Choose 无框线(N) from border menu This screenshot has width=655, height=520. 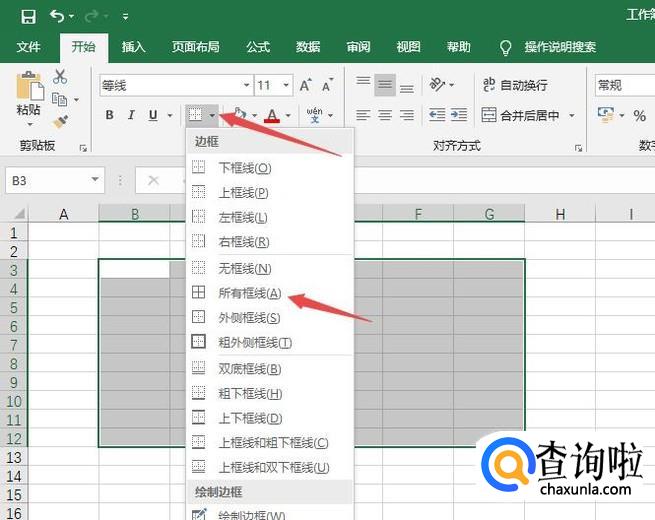point(269,268)
